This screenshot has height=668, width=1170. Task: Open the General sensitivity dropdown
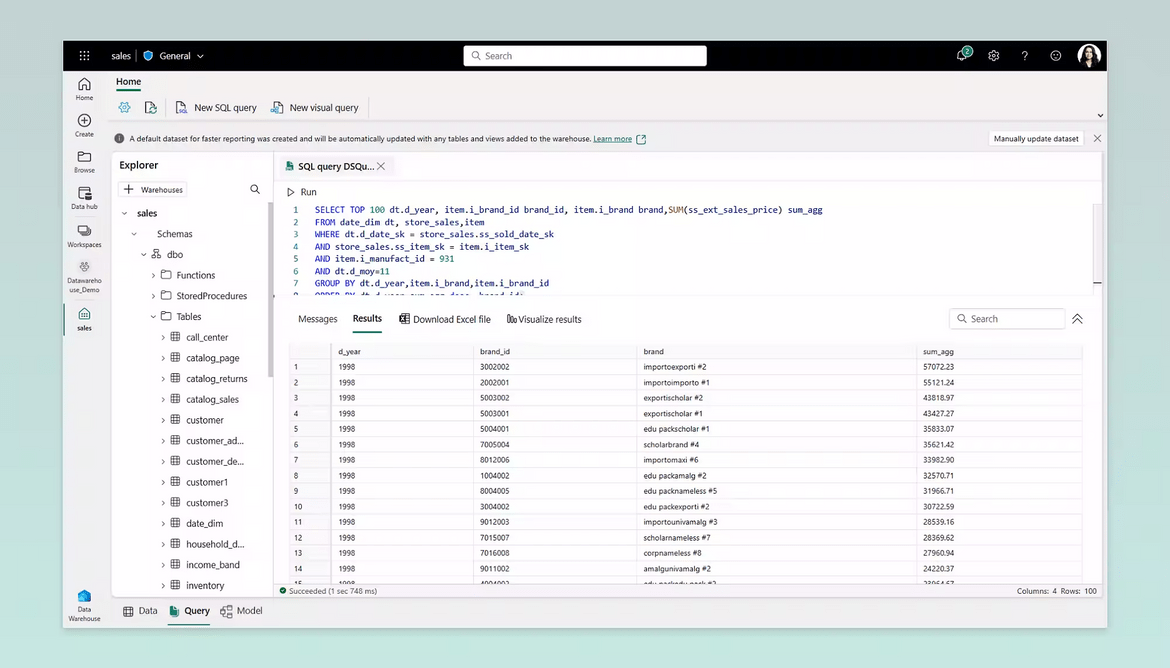[173, 56]
